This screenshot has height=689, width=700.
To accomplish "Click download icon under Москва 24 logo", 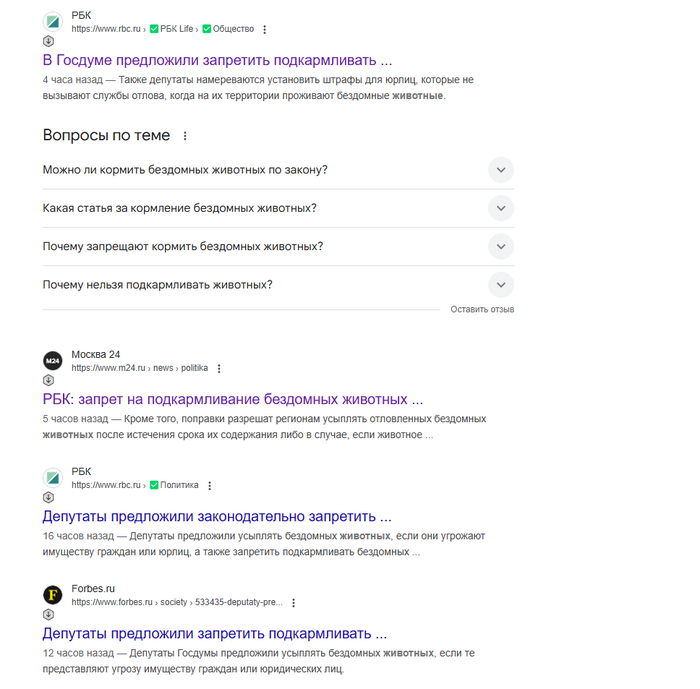I will coord(48,381).
